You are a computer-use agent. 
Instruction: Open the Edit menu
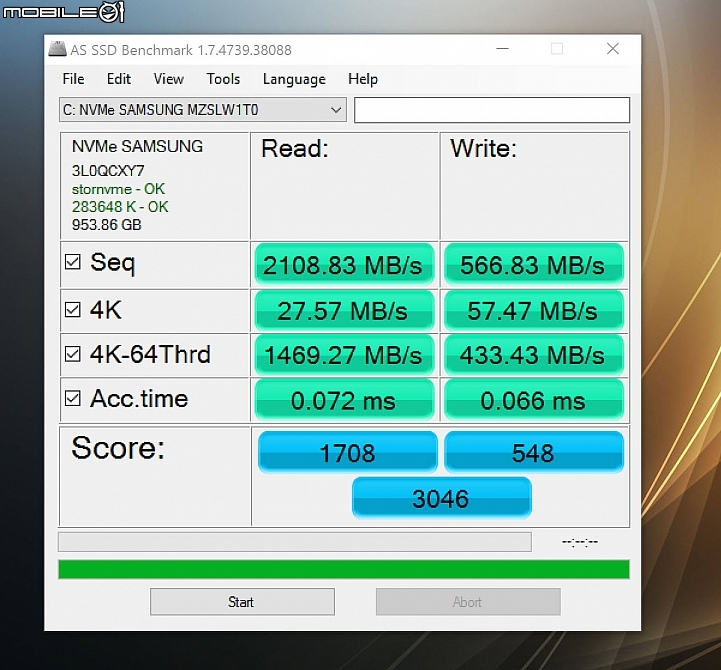pos(119,79)
